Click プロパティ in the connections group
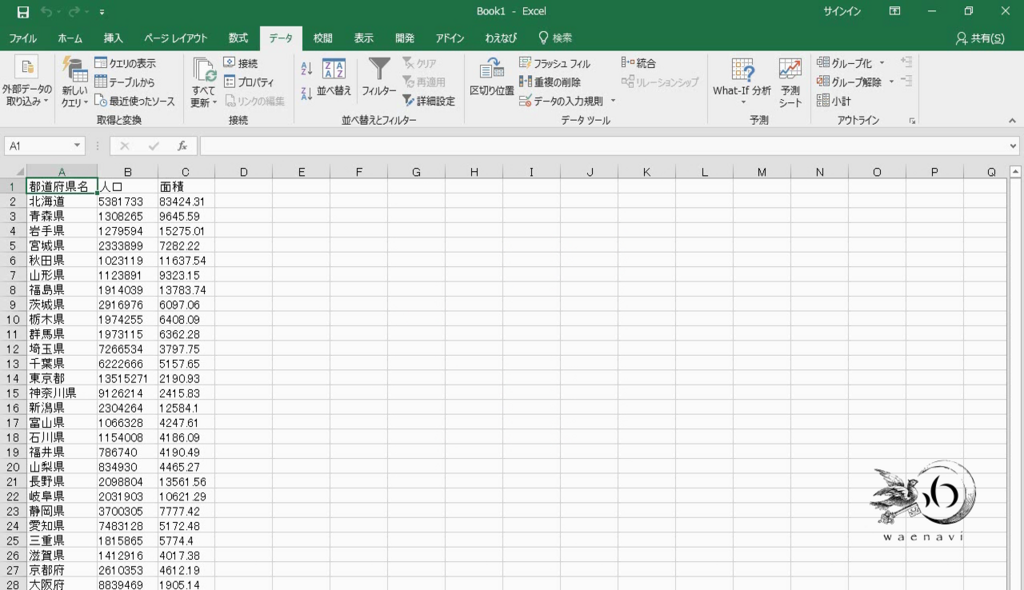This screenshot has width=1024, height=590. (x=249, y=82)
